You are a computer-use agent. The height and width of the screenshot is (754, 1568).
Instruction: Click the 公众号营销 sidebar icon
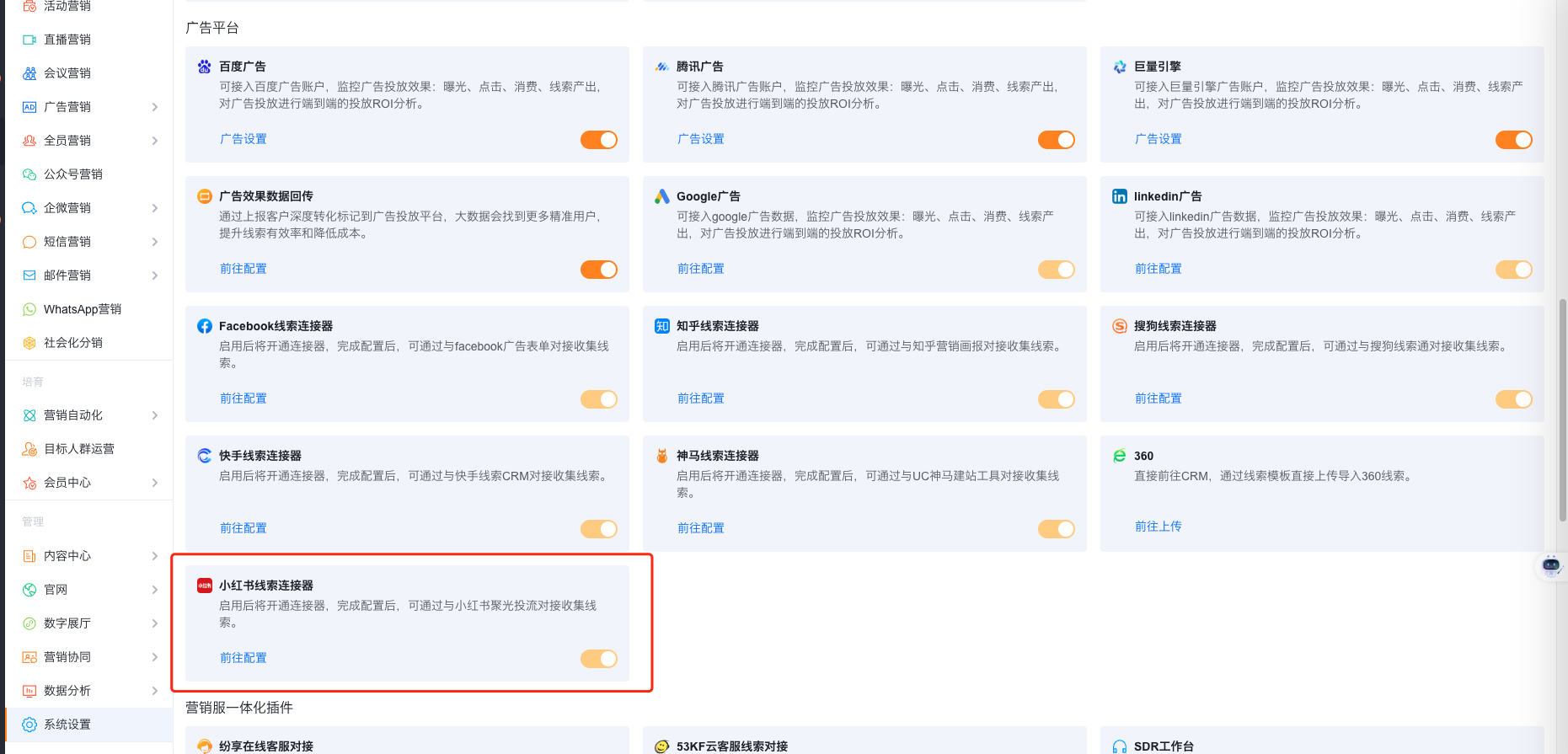(29, 174)
